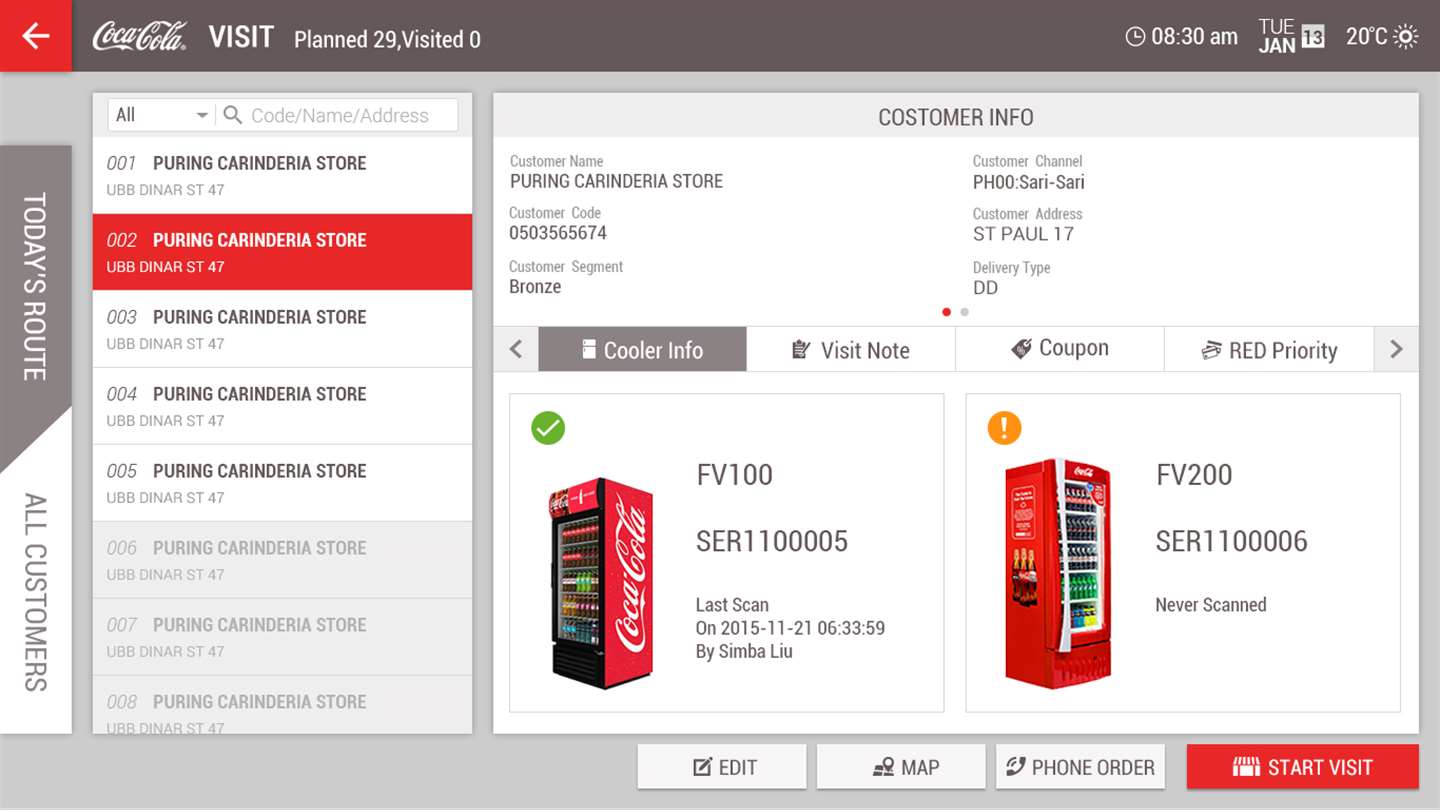Click the START VISIT button
This screenshot has width=1440, height=810.
[x=1303, y=767]
